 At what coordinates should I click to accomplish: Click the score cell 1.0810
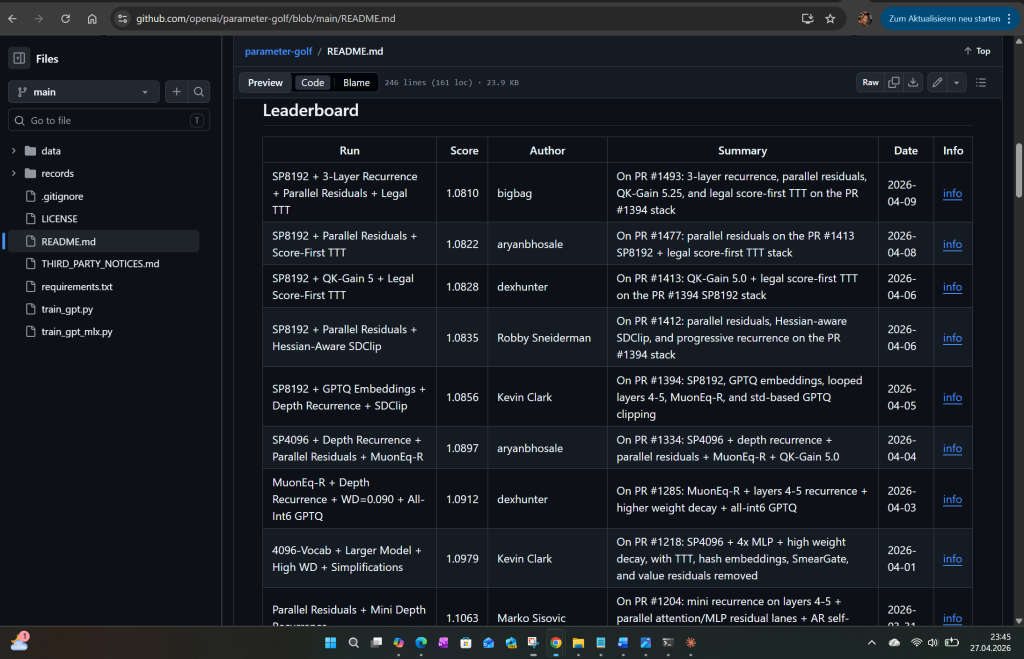coord(462,193)
